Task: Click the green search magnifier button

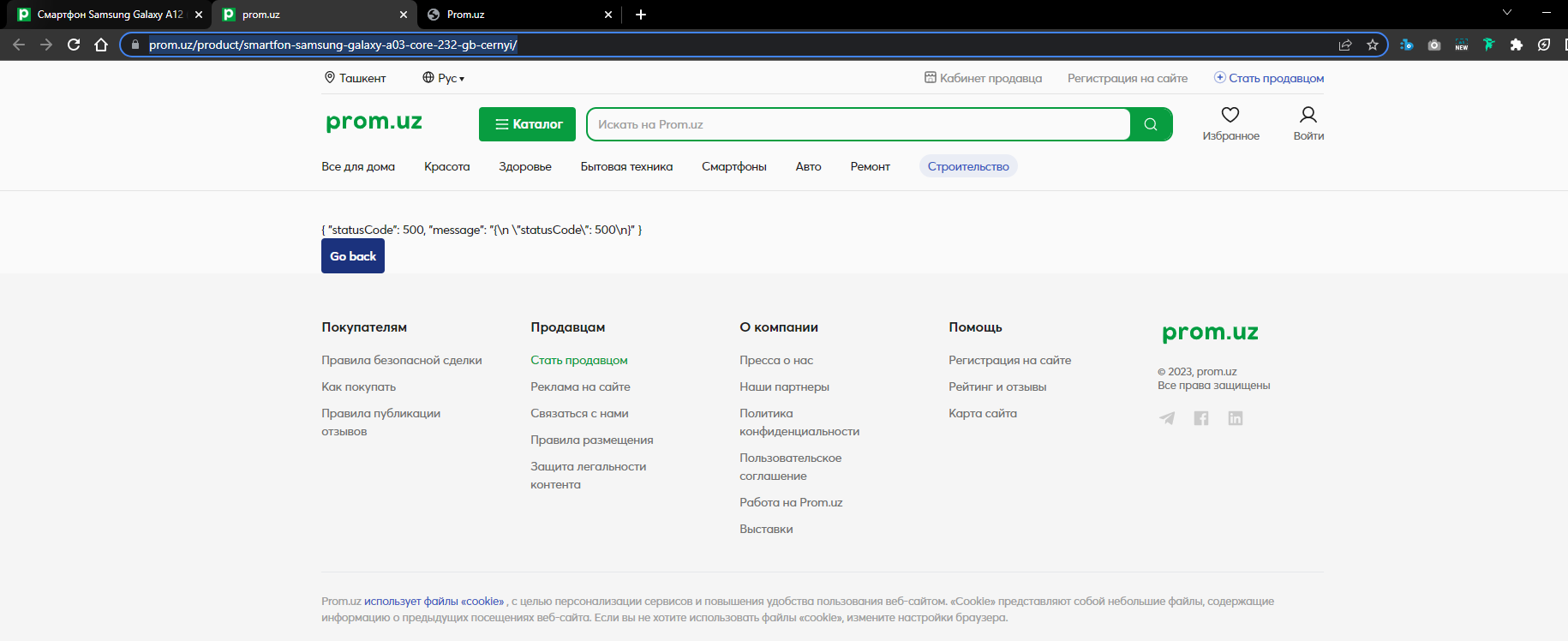Action: point(1151,124)
